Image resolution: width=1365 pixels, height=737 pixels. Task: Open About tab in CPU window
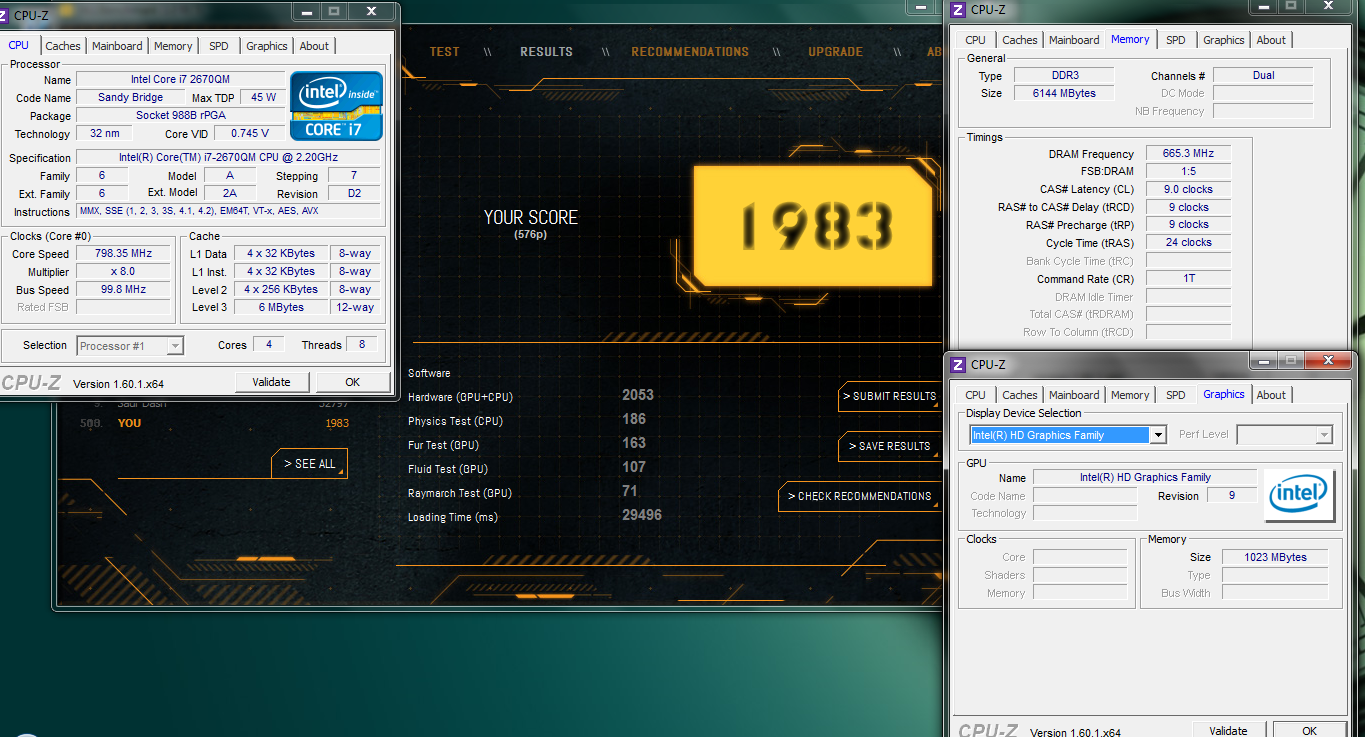coord(314,46)
